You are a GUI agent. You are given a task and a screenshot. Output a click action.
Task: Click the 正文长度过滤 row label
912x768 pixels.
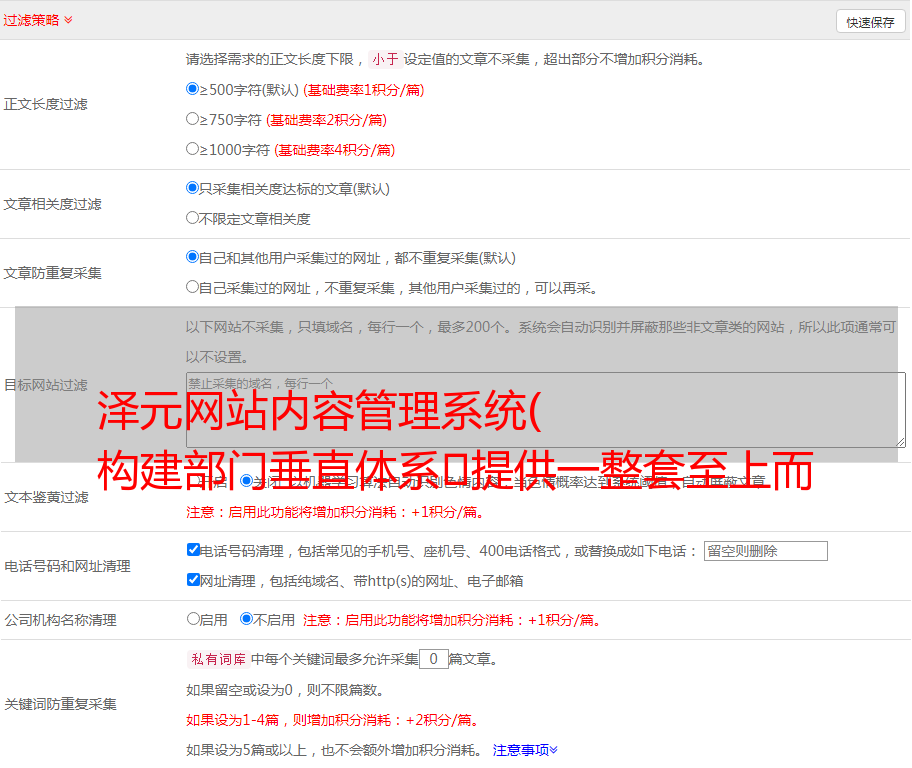(45, 104)
